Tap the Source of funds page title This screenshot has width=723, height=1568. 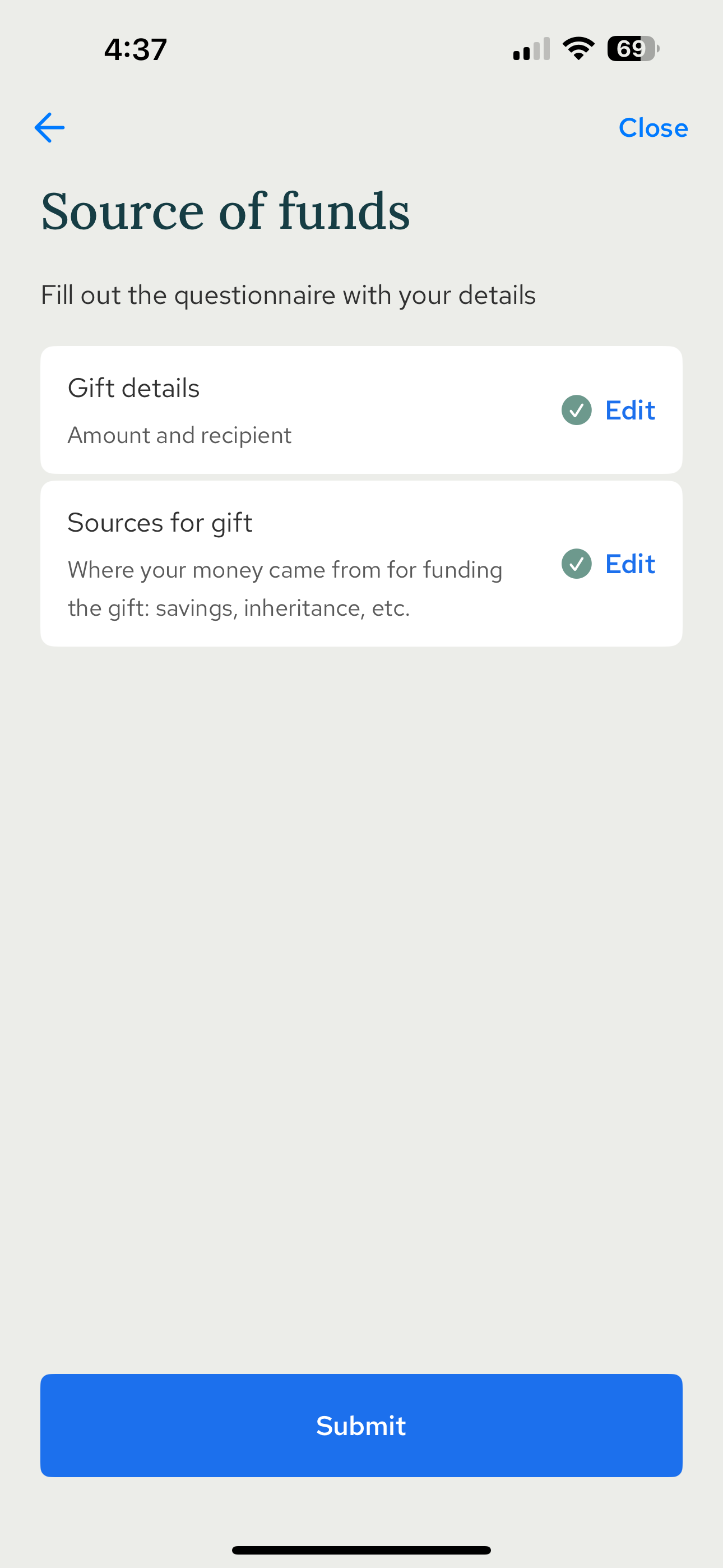point(225,211)
